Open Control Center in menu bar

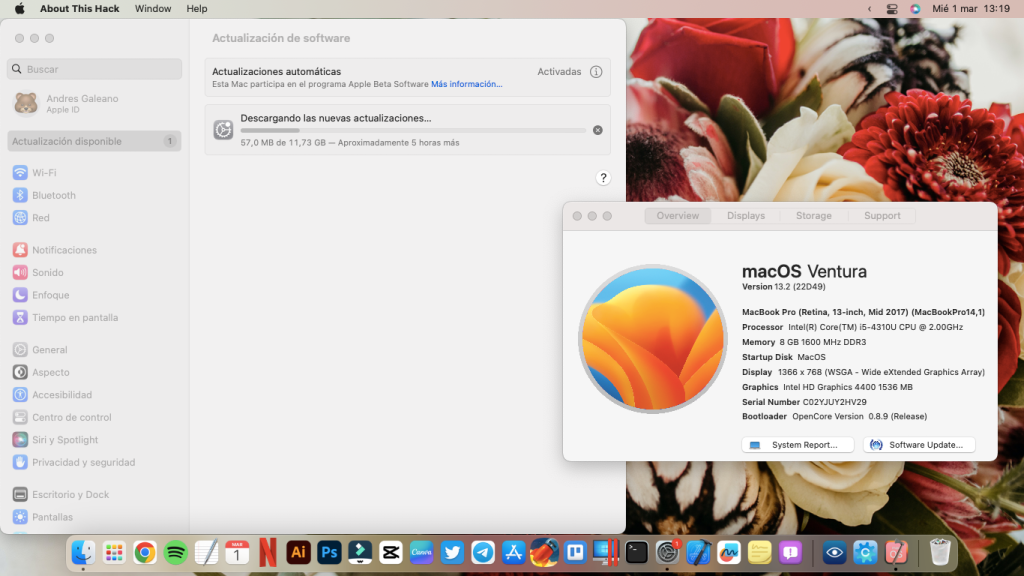tap(893, 8)
